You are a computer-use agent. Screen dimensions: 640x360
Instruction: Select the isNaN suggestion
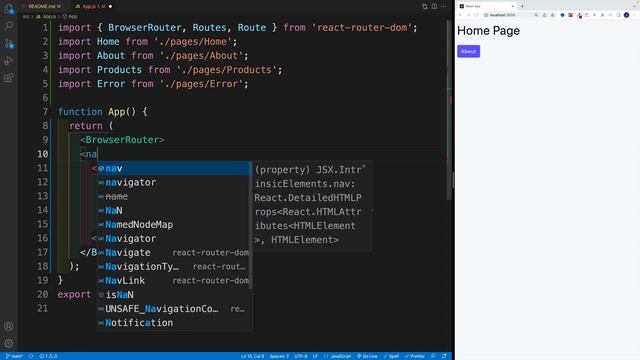point(174,295)
